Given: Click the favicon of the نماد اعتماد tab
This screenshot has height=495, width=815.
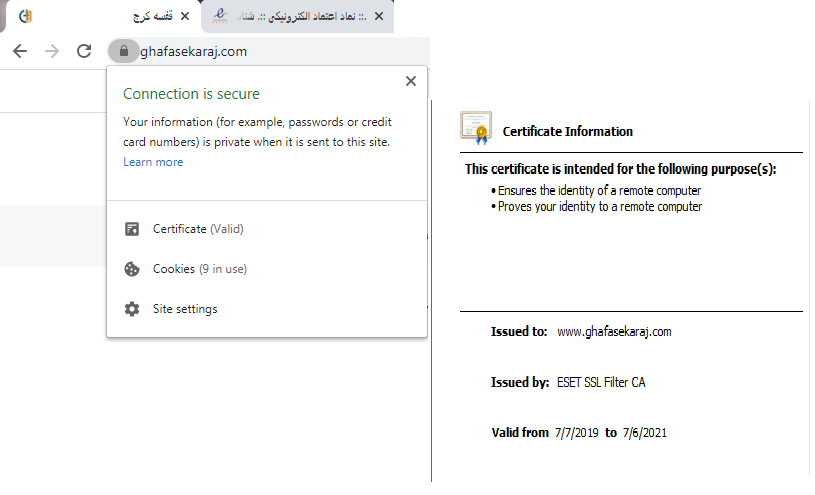Looking at the screenshot, I should coord(222,17).
